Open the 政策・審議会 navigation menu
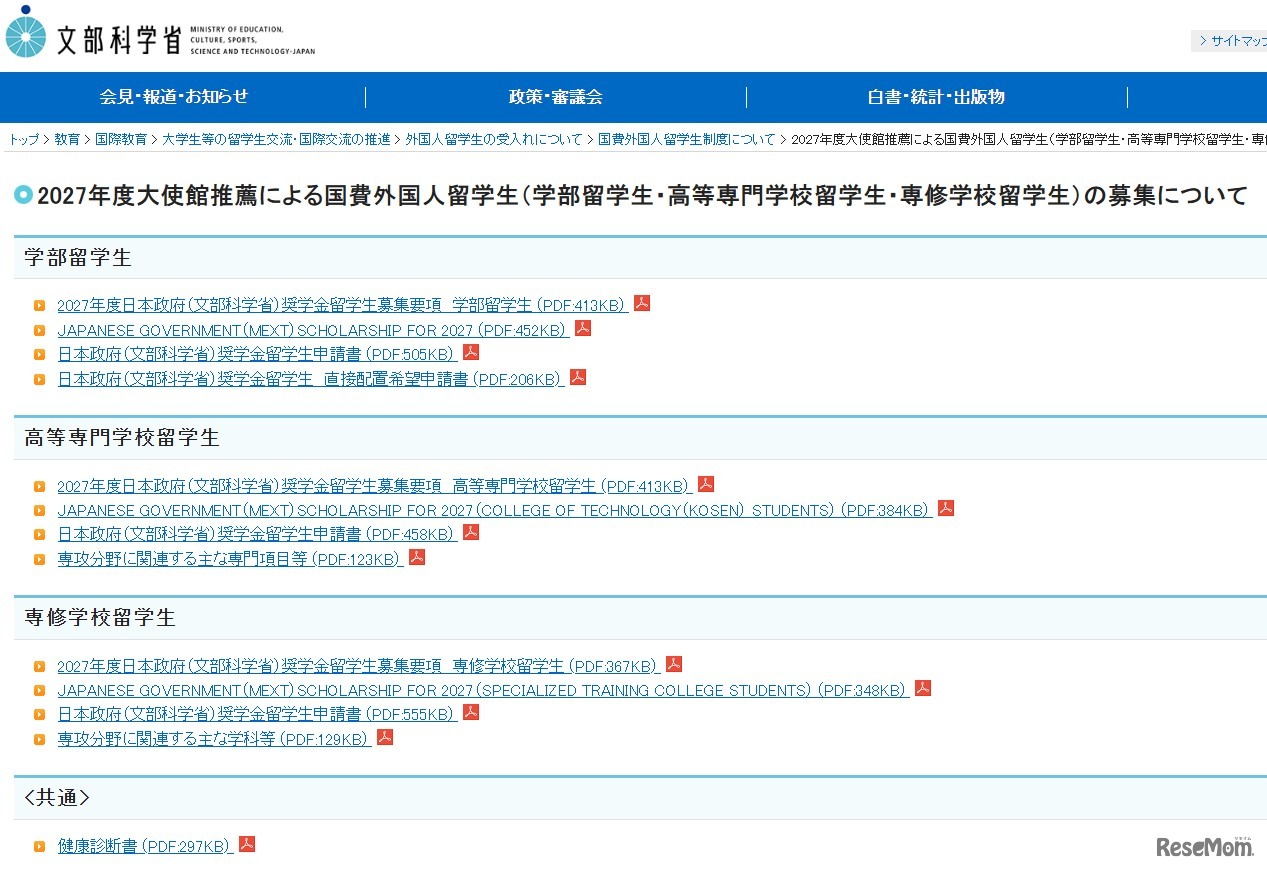 pyautogui.click(x=555, y=97)
